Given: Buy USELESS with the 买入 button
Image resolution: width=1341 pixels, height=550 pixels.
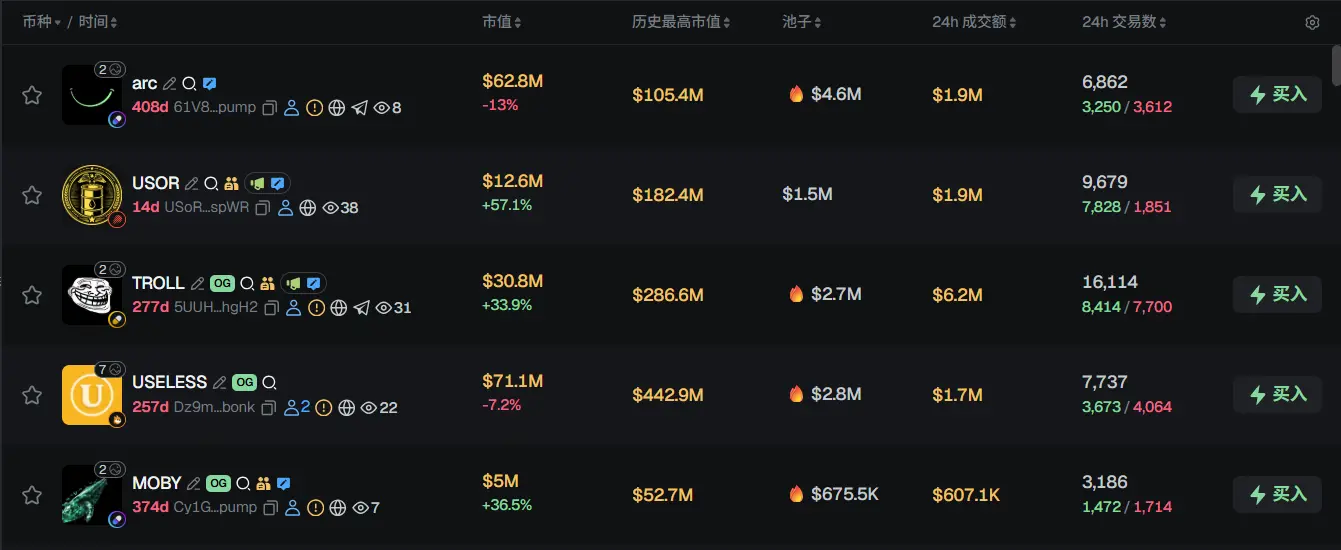Looking at the screenshot, I should click(1277, 395).
